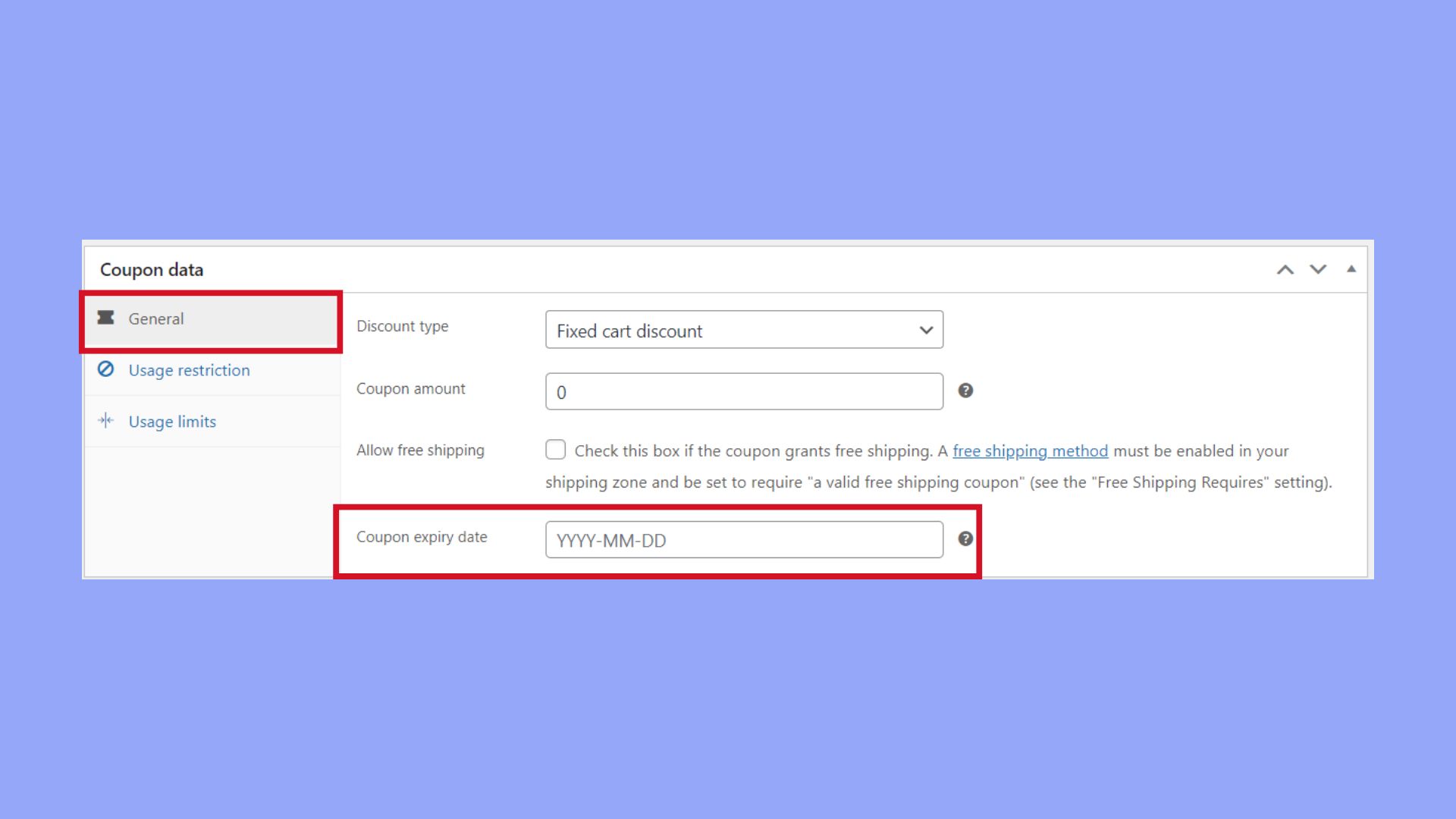The height and width of the screenshot is (819, 1456).
Task: Move the Coupon data panel down with arrow icon
Action: [1318, 268]
